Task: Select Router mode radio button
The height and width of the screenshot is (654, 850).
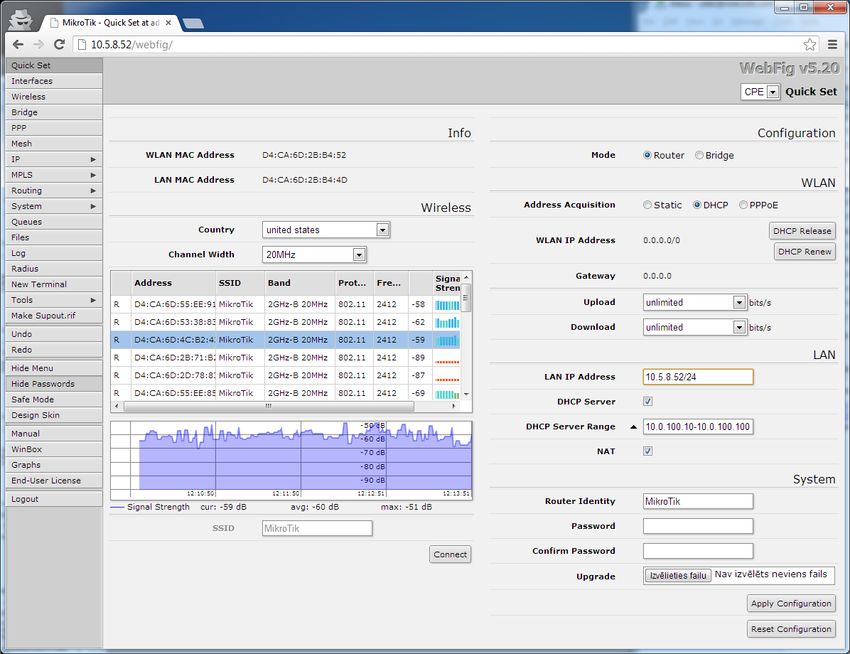Action: coord(647,155)
